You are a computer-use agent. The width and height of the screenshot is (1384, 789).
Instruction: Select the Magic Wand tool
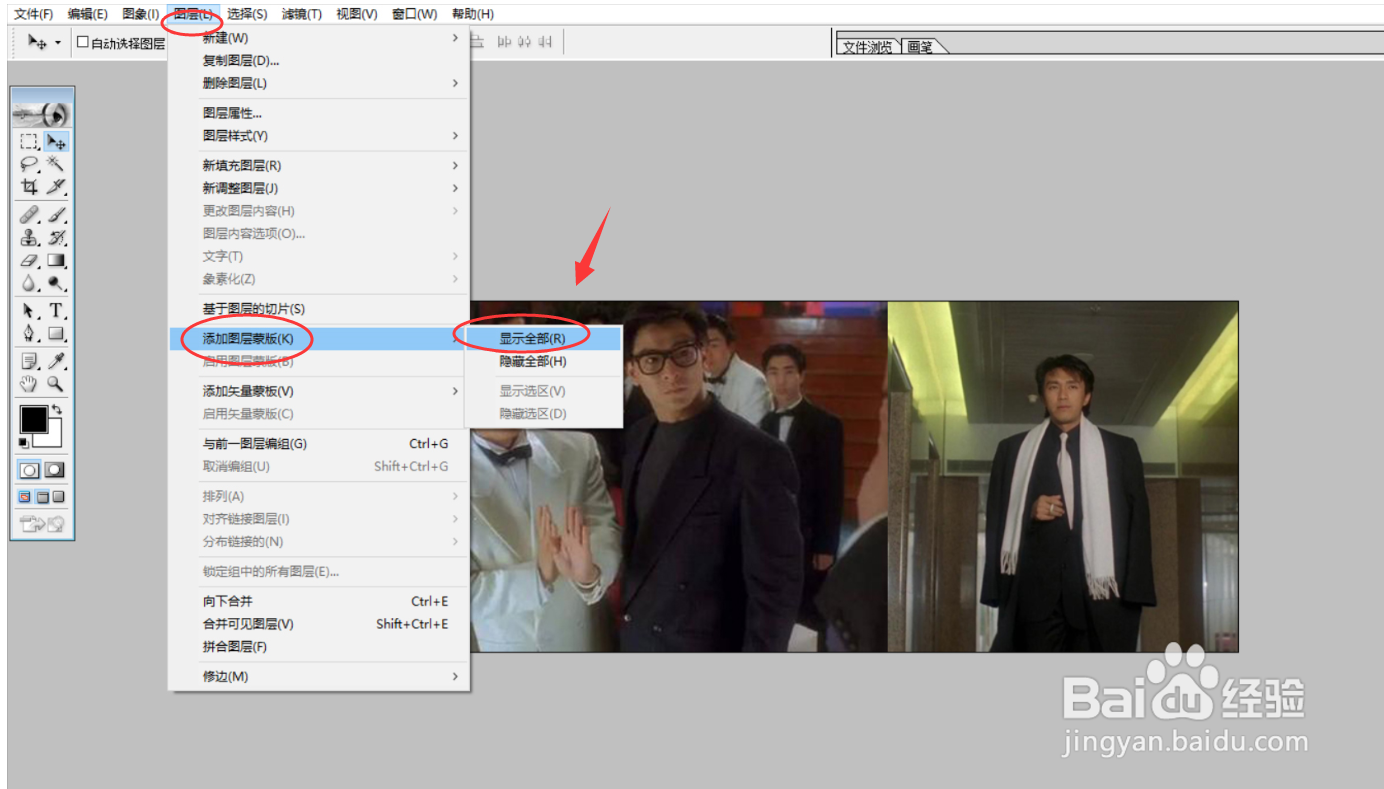(56, 164)
